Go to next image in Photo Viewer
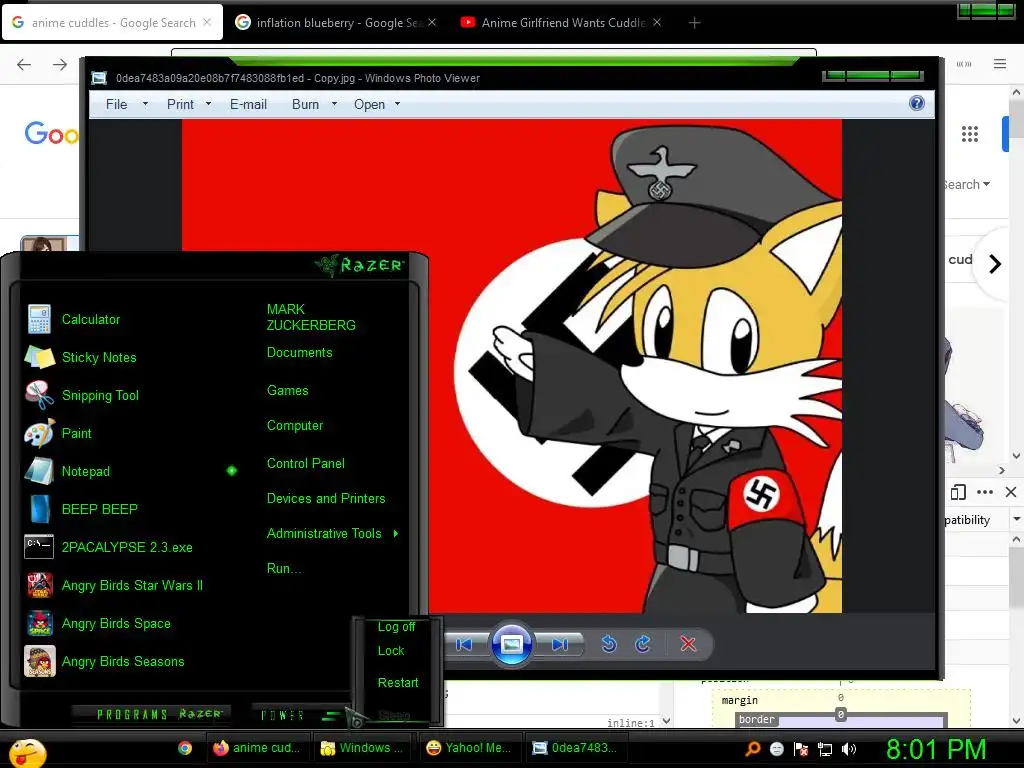The width and height of the screenshot is (1024, 768). (x=560, y=645)
